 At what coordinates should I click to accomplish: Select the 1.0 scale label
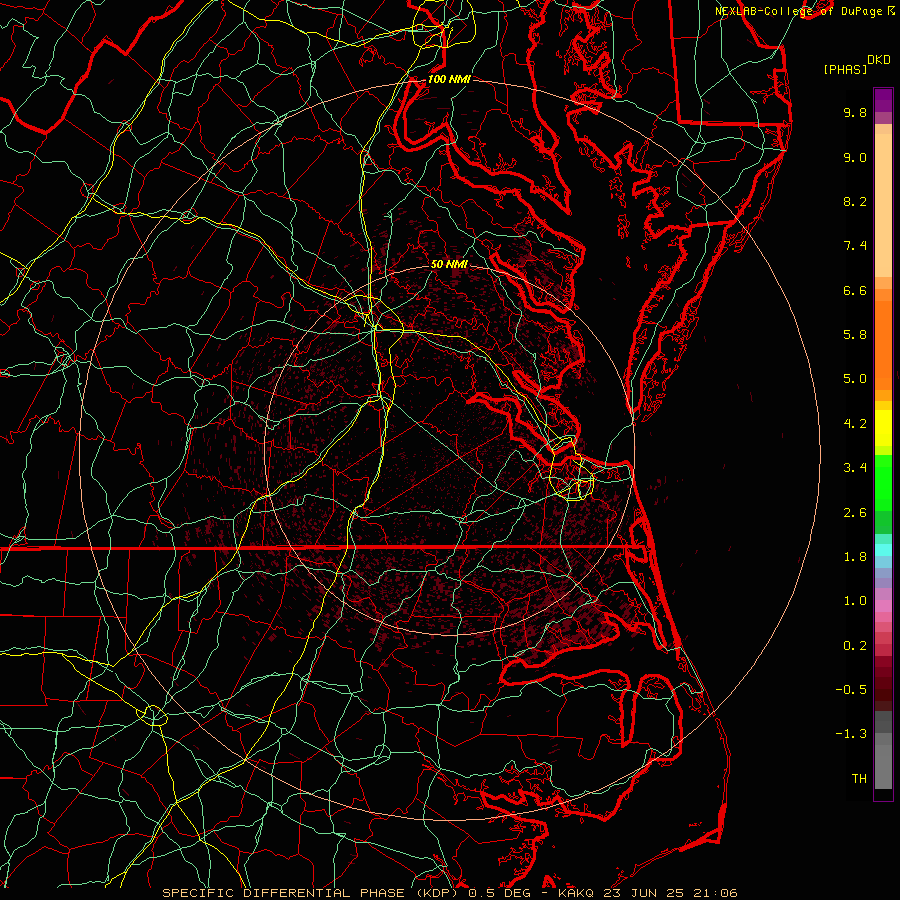click(x=855, y=601)
